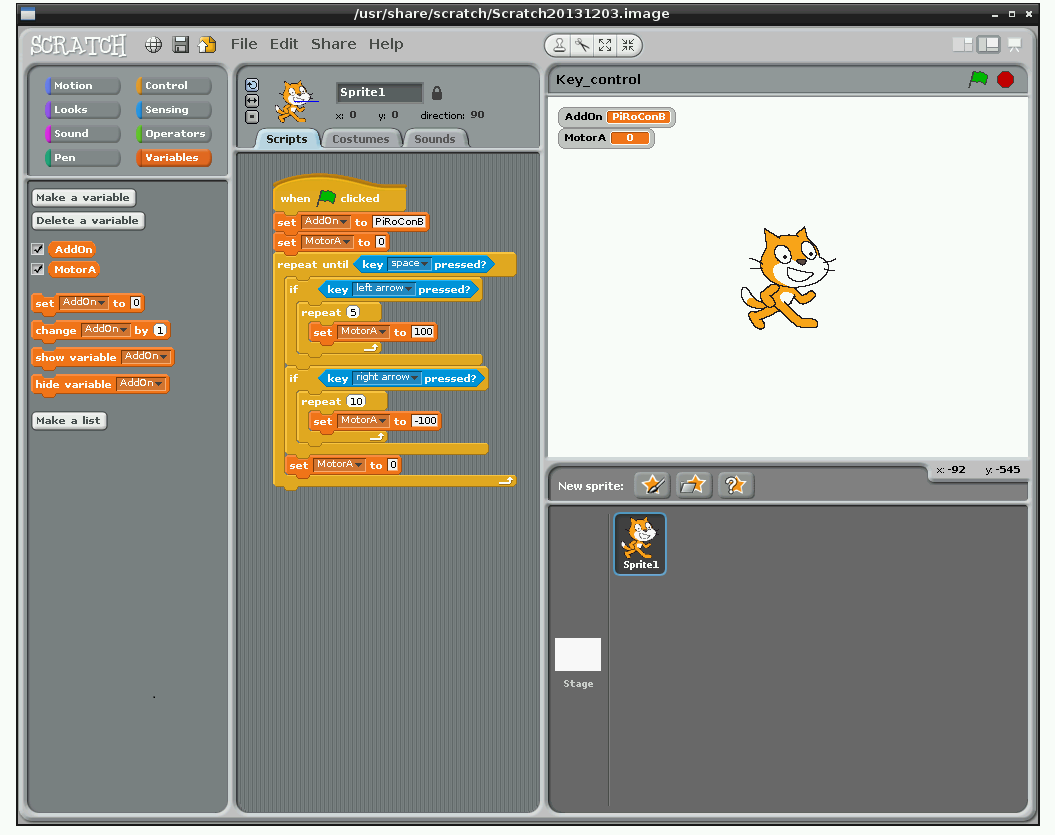
Task: Switch to small stage view mode
Action: coord(963,44)
